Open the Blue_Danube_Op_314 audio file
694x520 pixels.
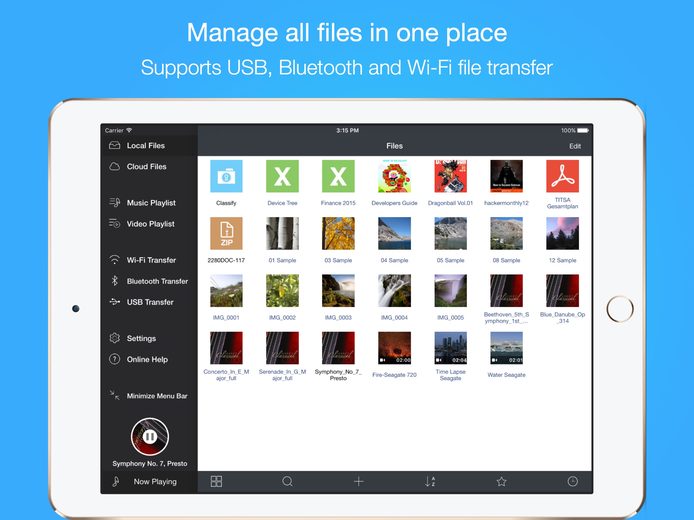563,291
